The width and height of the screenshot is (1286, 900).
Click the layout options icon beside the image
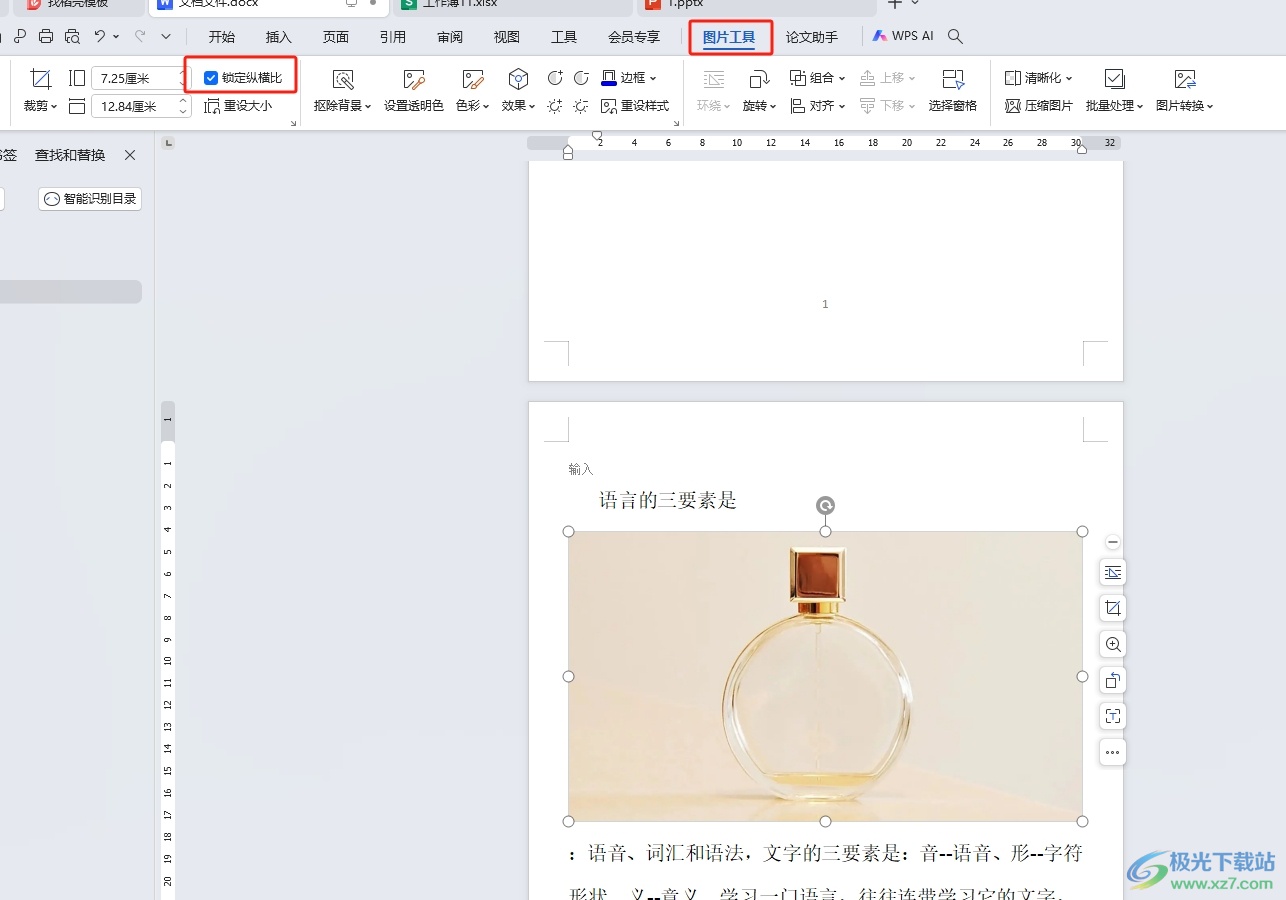point(1113,572)
